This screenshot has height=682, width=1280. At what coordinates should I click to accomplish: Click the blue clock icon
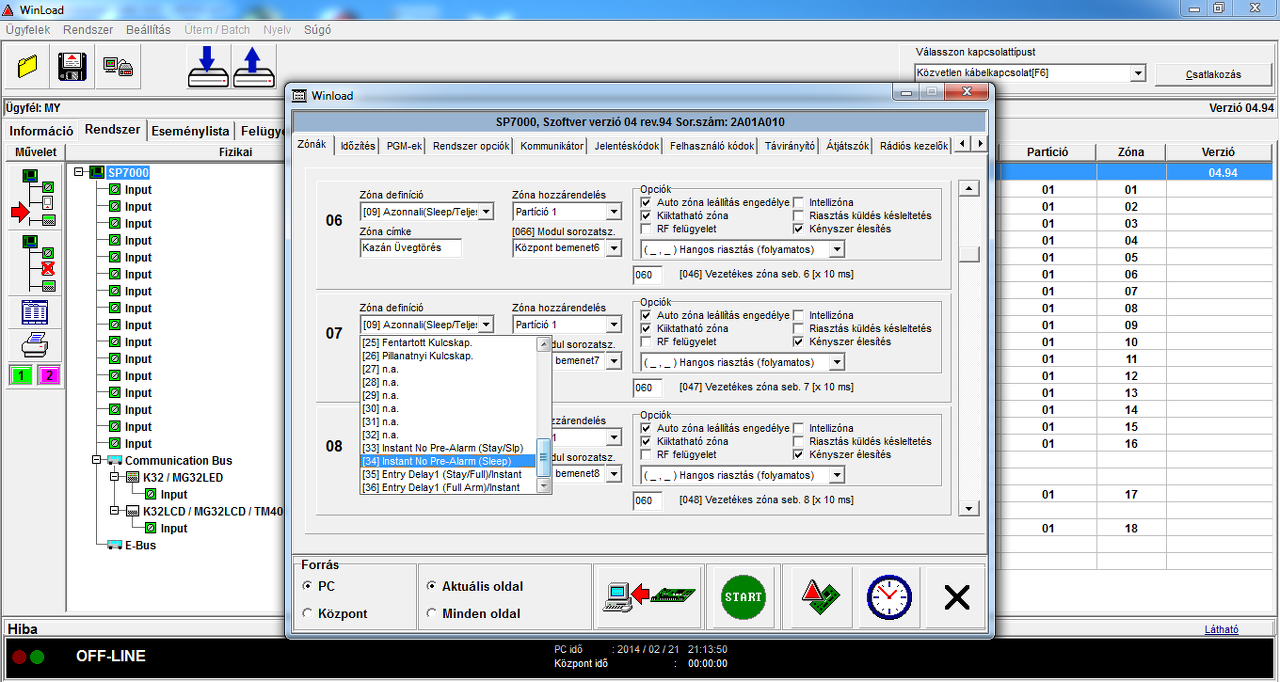888,597
